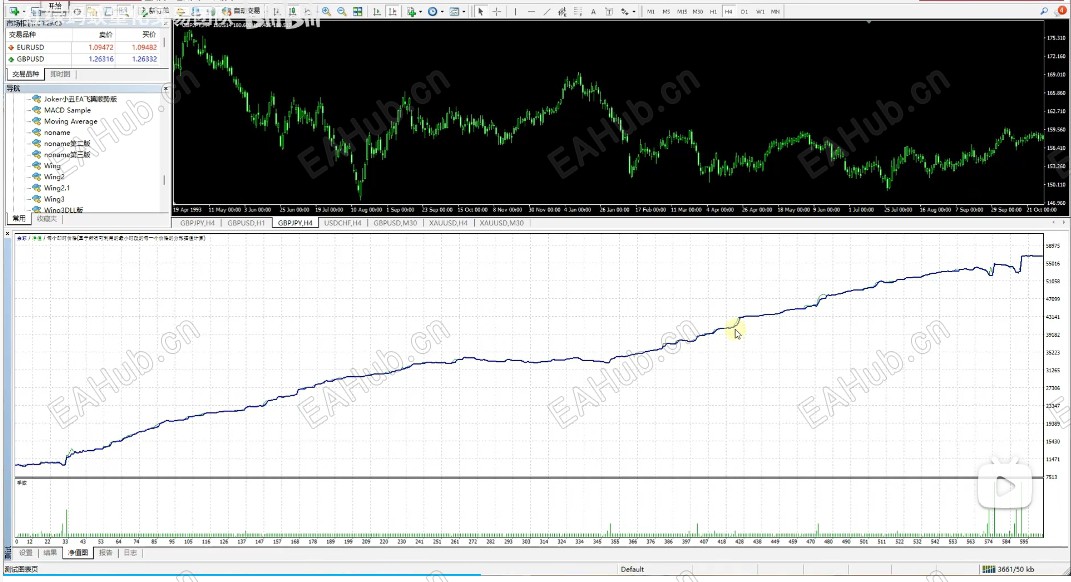Image resolution: width=1071 pixels, height=582 pixels.
Task: Select the Horizontal Line drawing tool
Action: [x=531, y=12]
